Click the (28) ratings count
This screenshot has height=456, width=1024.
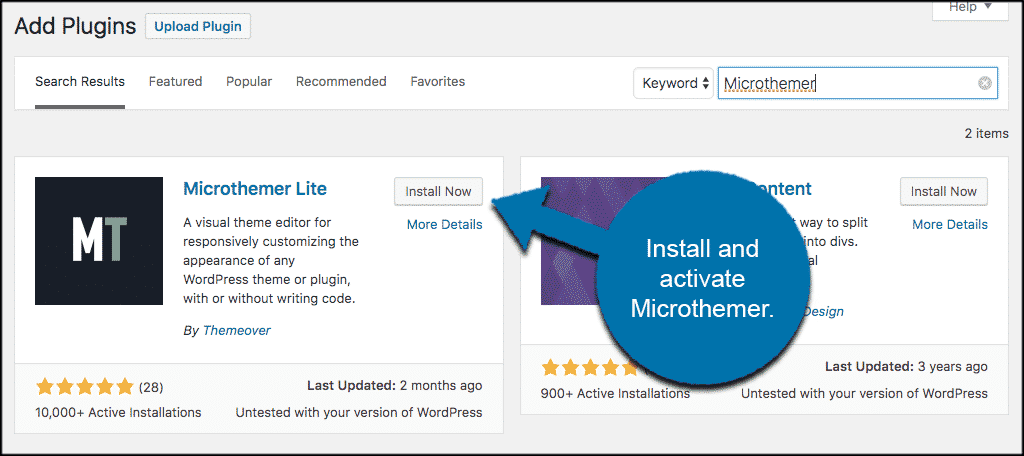(x=150, y=387)
